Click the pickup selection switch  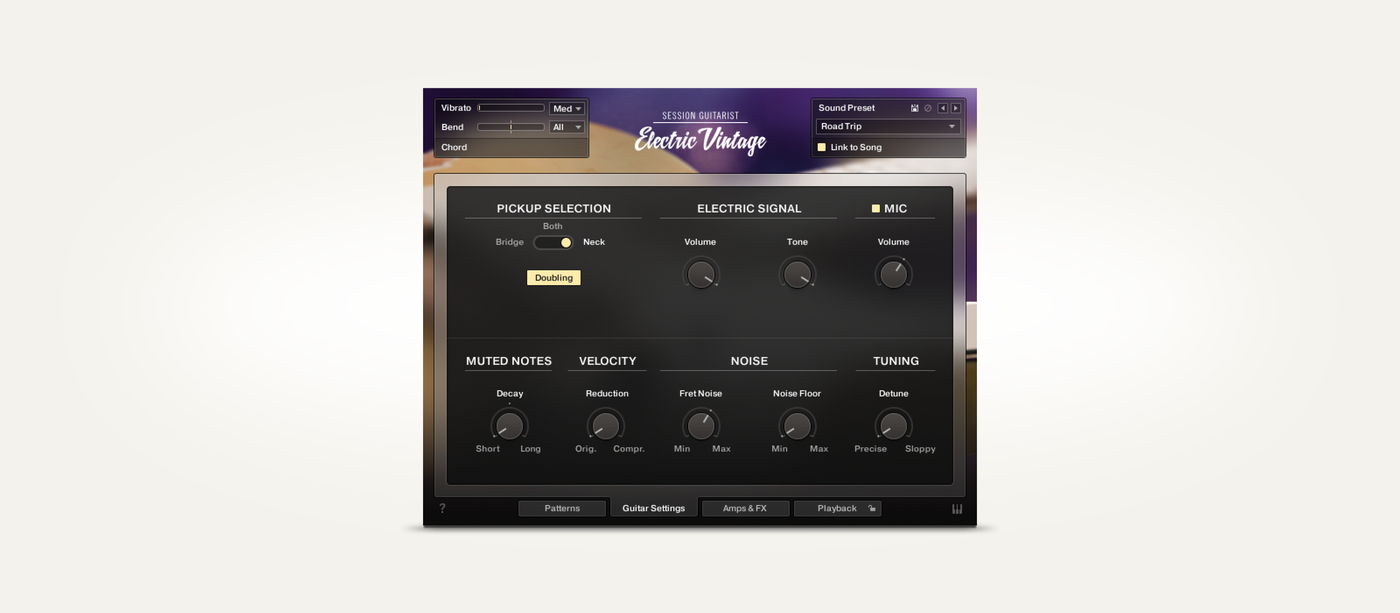tap(553, 242)
